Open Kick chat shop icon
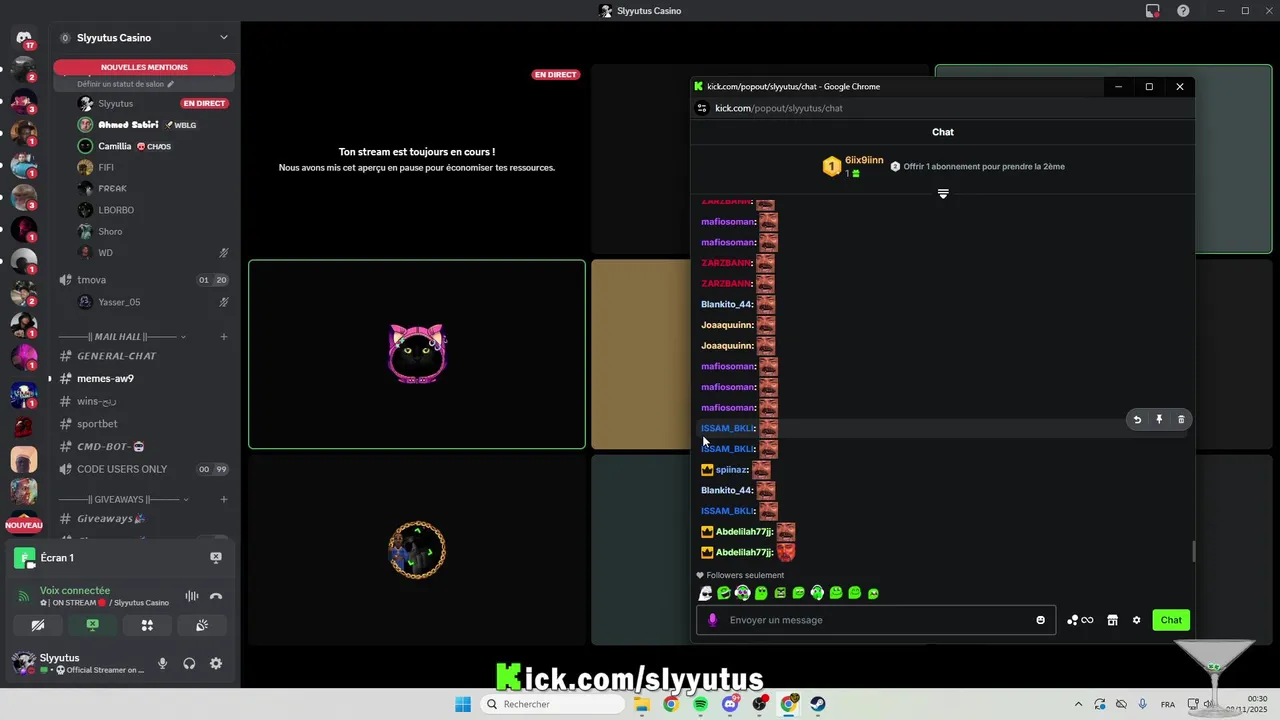Screen dimensions: 1280x720 click(x=1112, y=620)
